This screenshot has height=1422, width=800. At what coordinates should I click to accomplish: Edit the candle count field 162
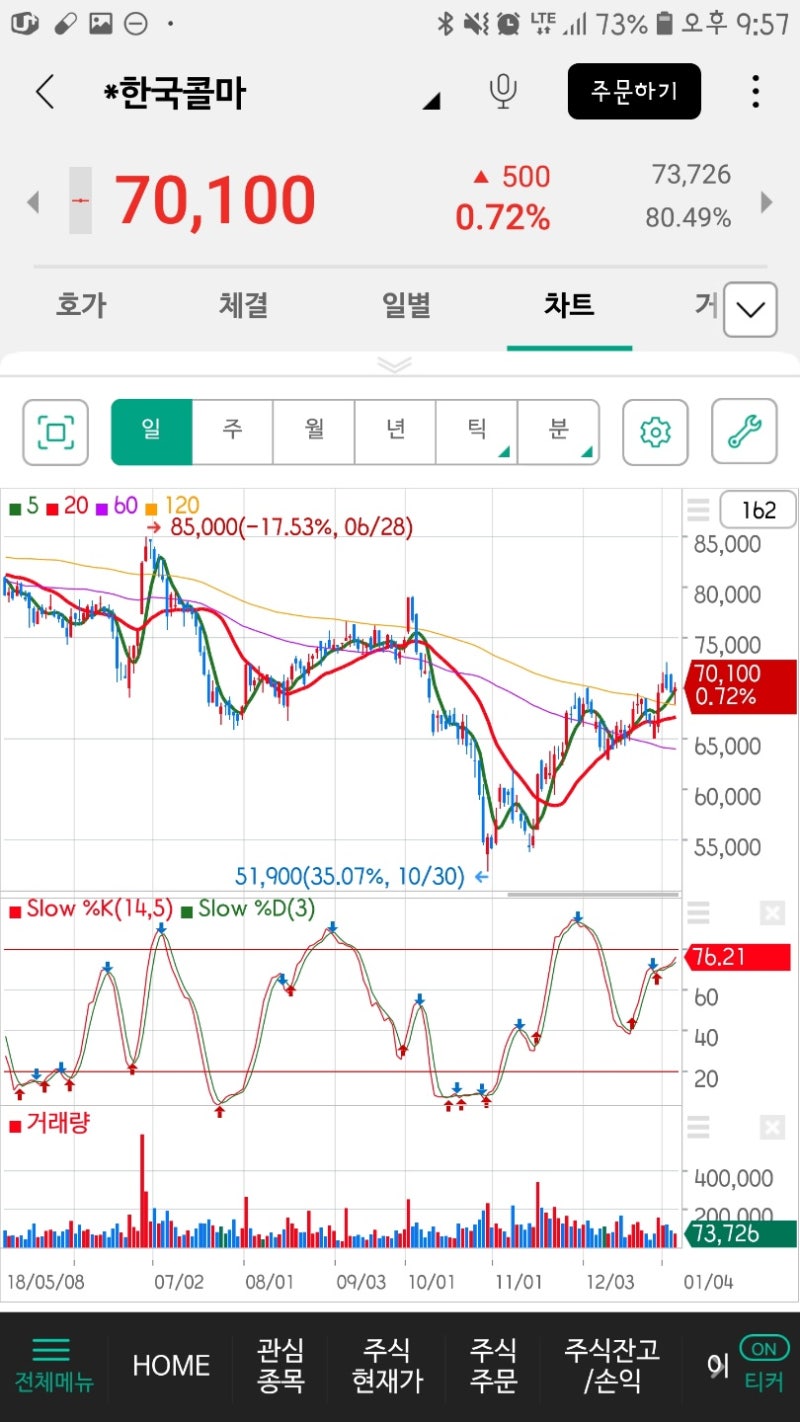pyautogui.click(x=758, y=511)
